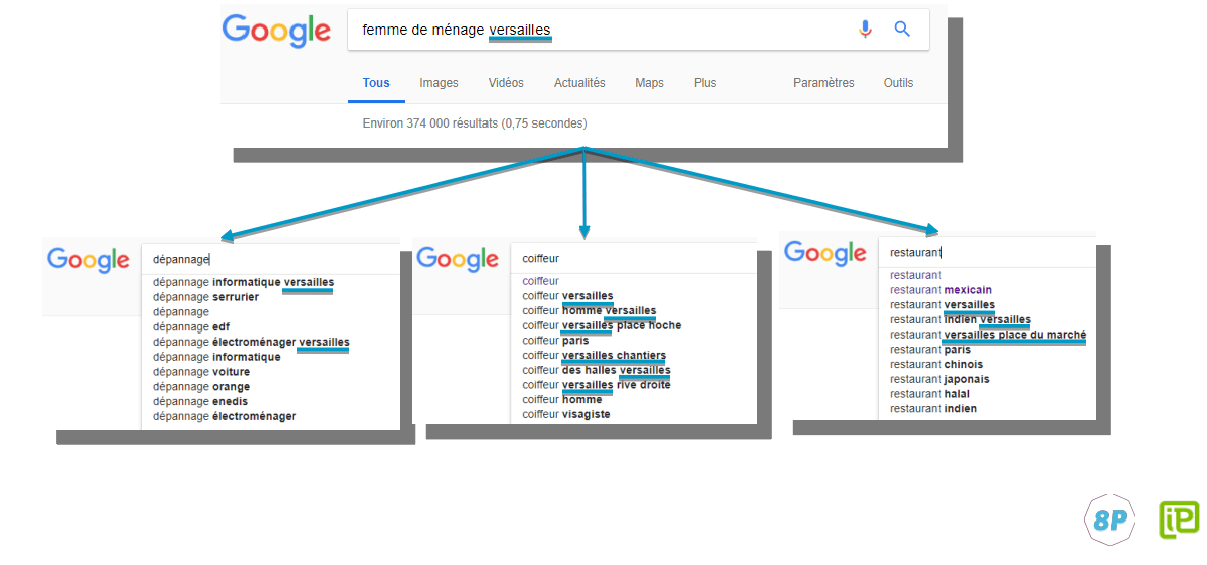This screenshot has height=565, width=1207.
Task: Select suggestion 'dépannage serrurier'
Action: click(x=206, y=297)
